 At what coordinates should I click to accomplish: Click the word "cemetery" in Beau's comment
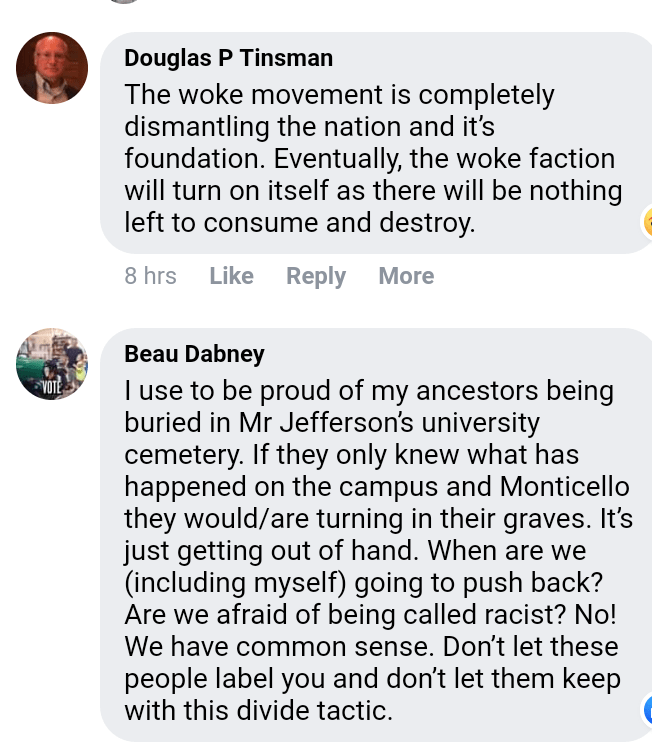180,454
